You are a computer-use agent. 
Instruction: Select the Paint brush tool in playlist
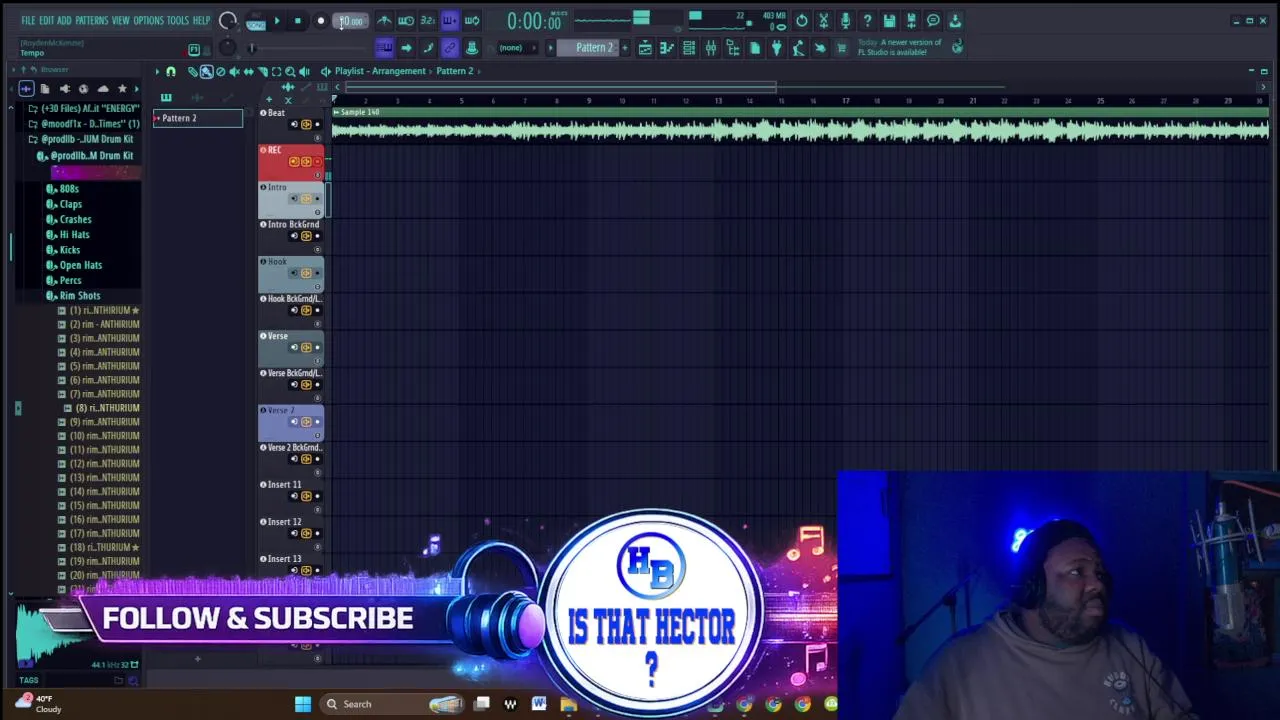pyautogui.click(x=206, y=72)
